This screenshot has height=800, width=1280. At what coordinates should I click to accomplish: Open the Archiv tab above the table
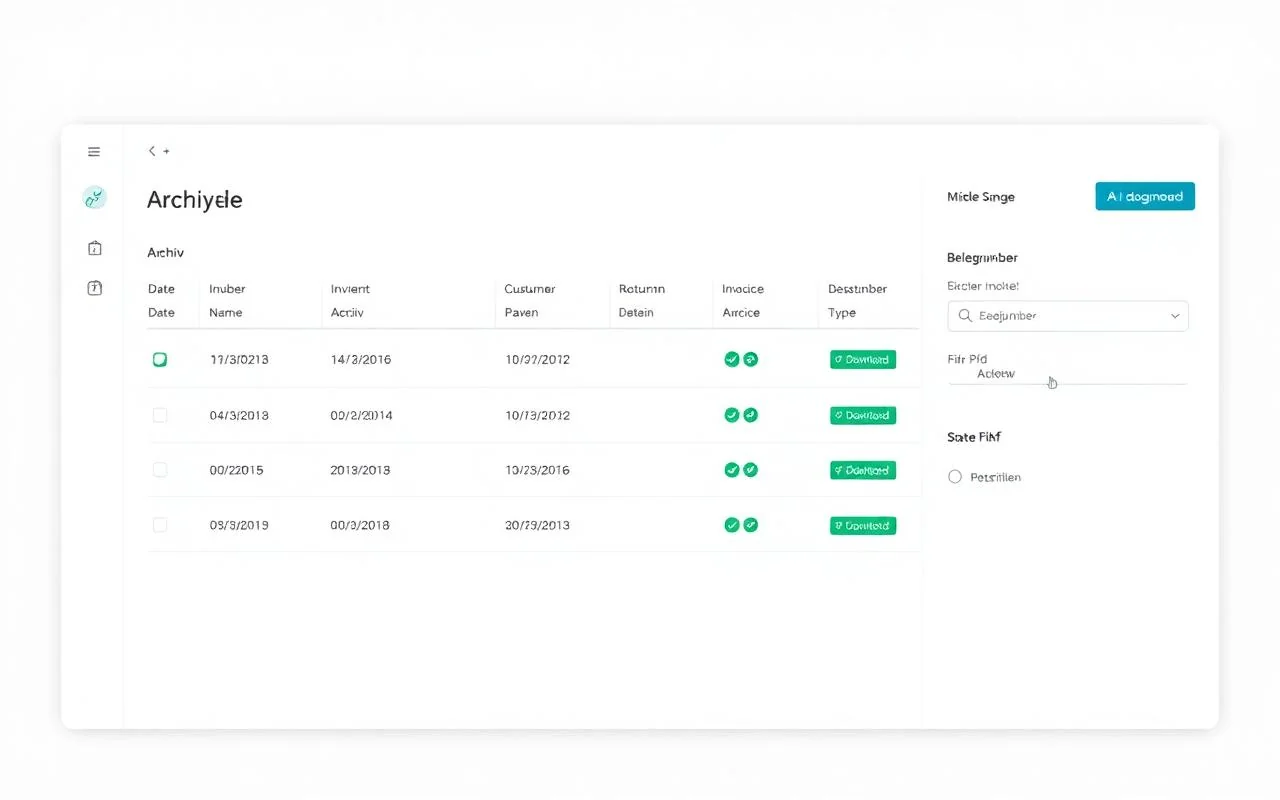click(x=165, y=253)
